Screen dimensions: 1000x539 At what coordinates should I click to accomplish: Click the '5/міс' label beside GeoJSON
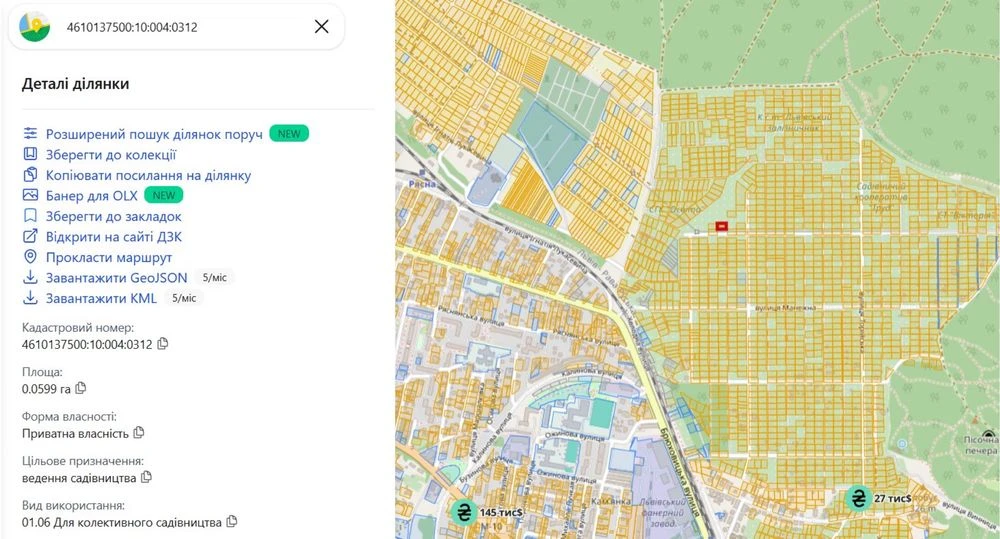214,277
